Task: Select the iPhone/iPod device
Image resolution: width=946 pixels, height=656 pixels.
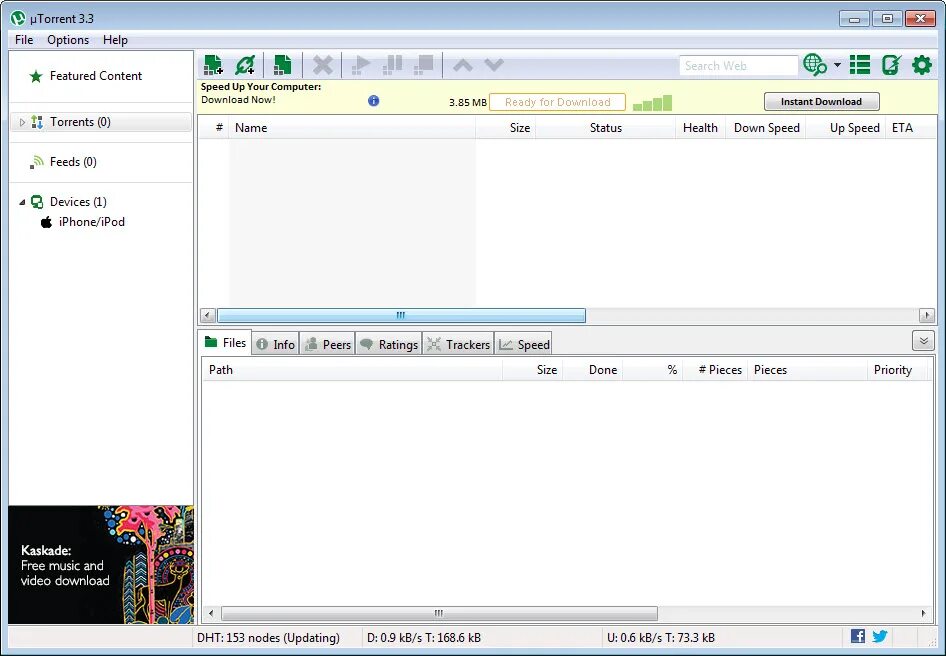Action: pyautogui.click(x=92, y=222)
